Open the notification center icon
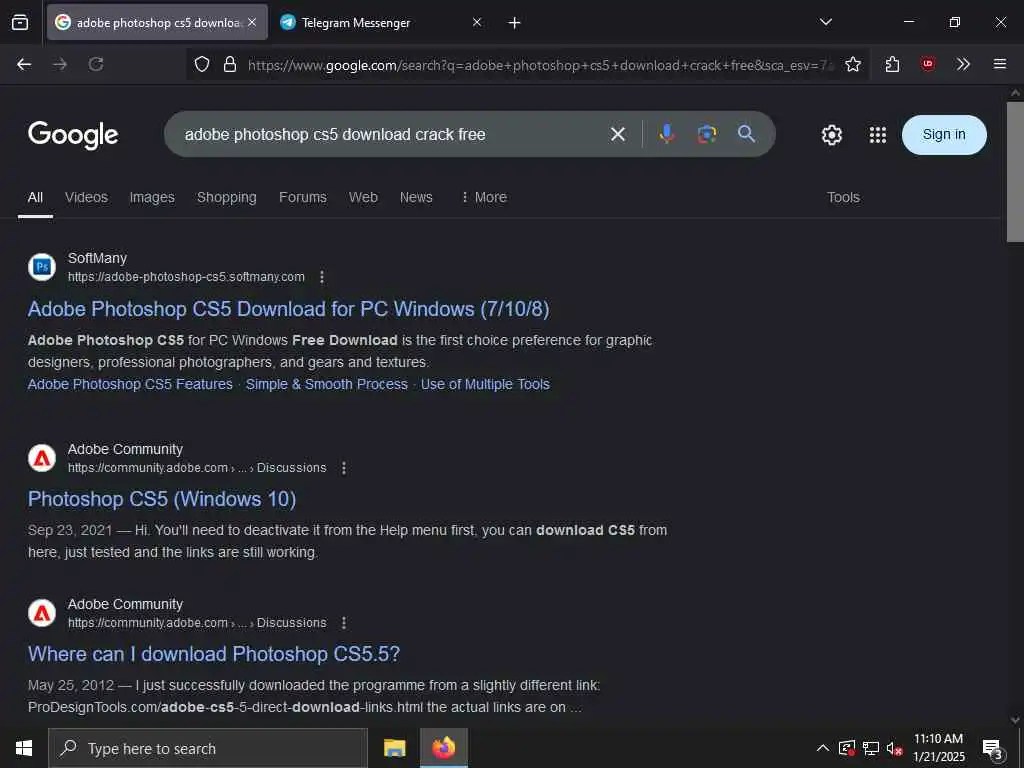 coord(993,748)
